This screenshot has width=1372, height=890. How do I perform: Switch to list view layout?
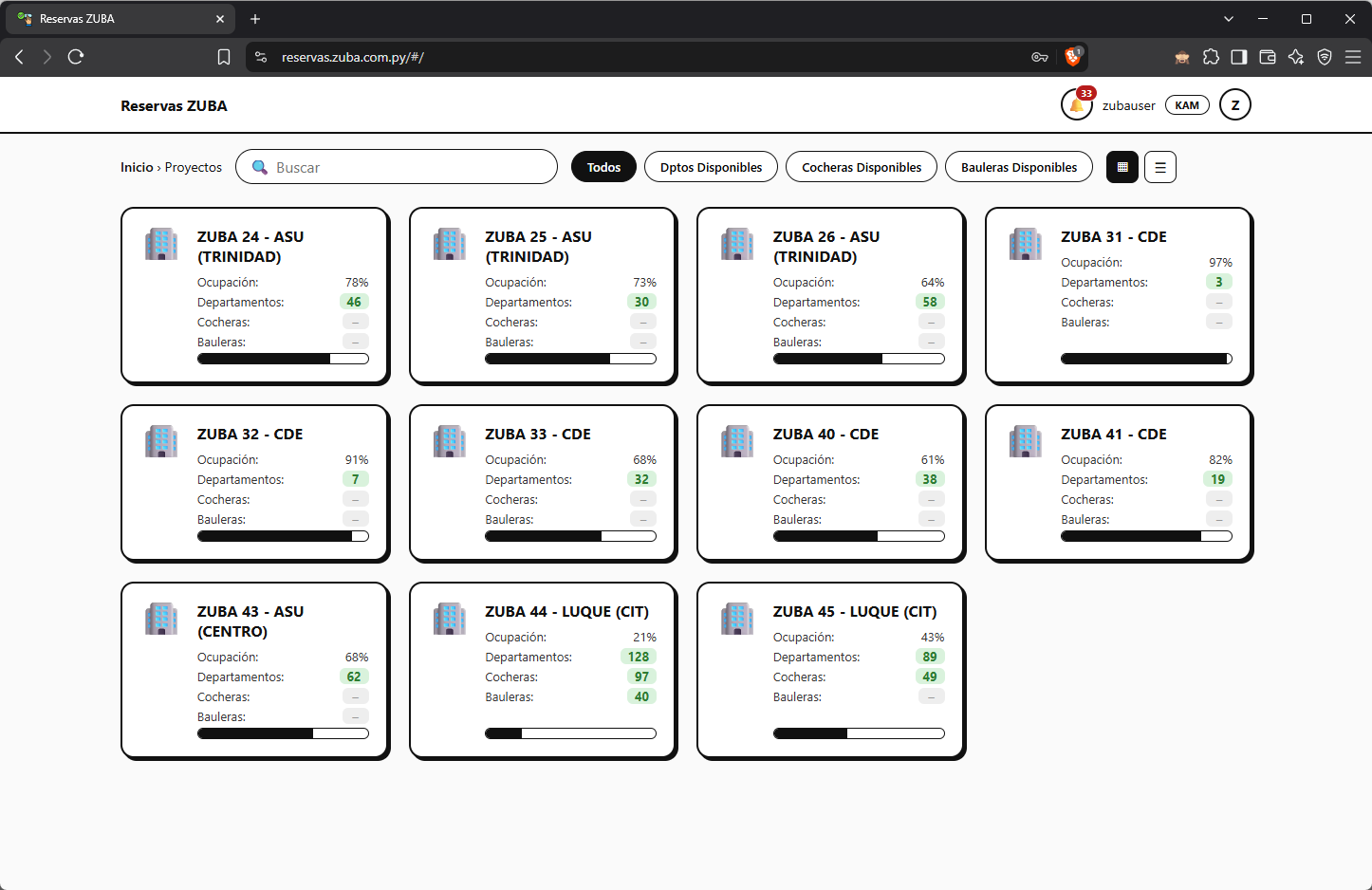[1160, 167]
